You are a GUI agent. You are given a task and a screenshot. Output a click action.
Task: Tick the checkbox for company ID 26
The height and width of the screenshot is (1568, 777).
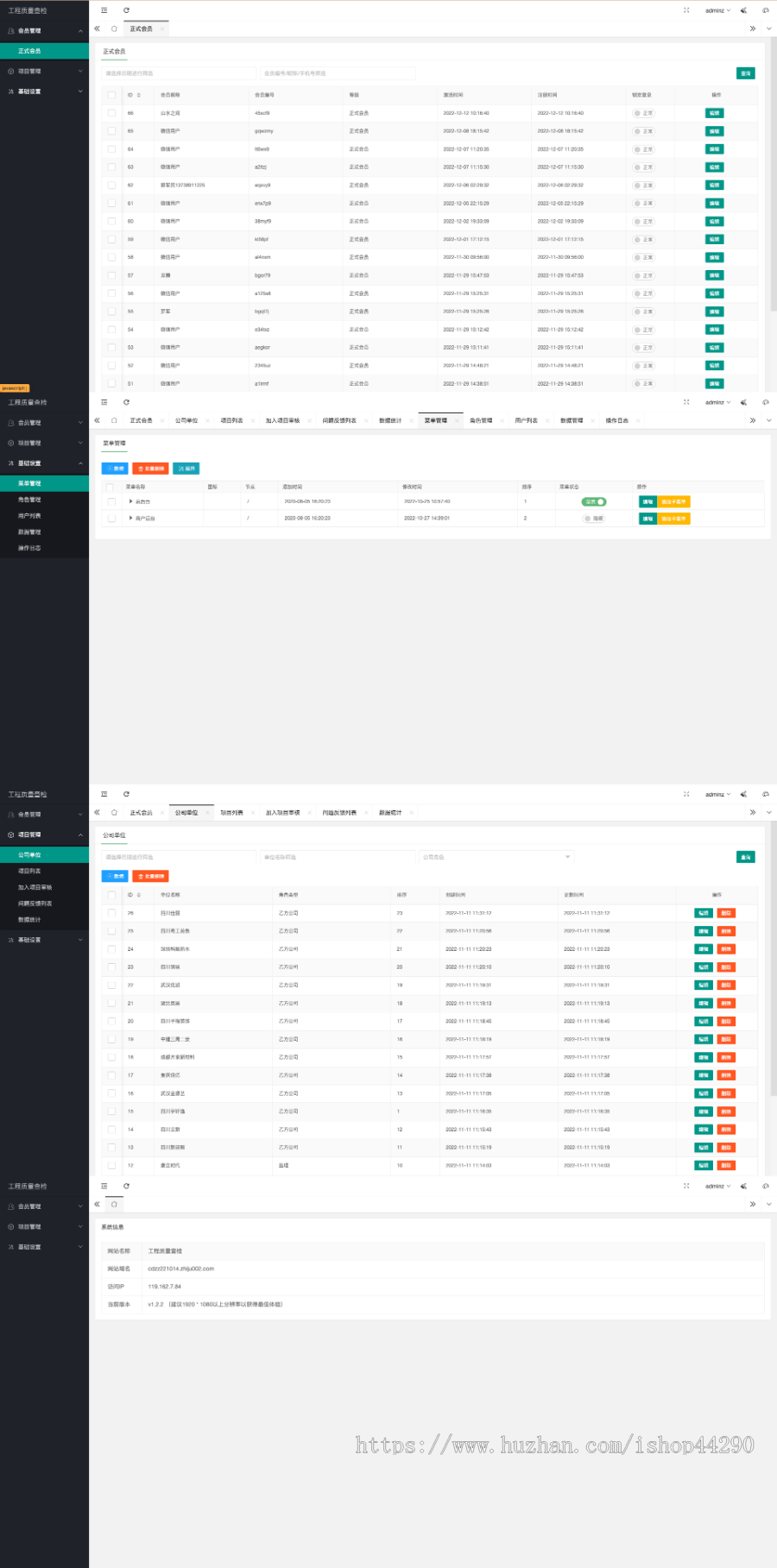111,913
